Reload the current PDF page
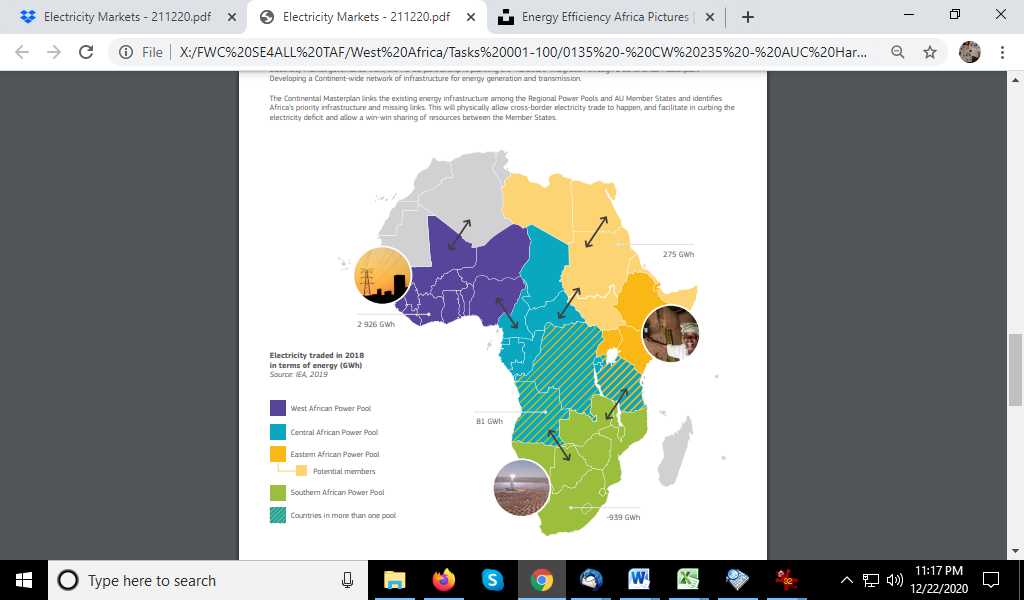Screen dimensions: 1024x600 pyautogui.click(x=86, y=52)
